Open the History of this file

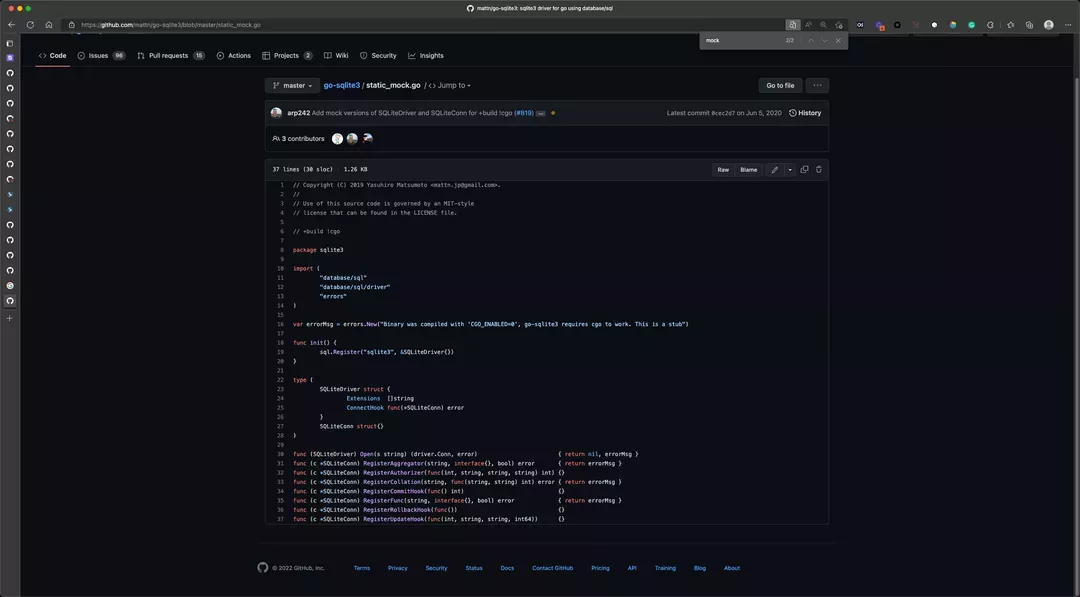(806, 112)
